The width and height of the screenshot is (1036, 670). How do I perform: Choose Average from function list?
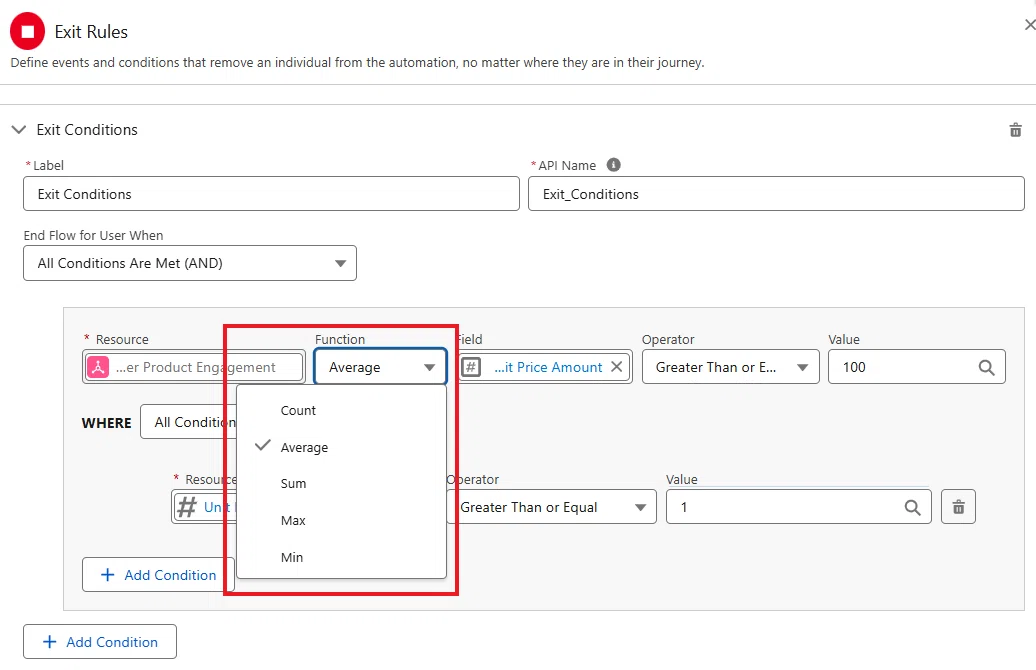[341, 447]
